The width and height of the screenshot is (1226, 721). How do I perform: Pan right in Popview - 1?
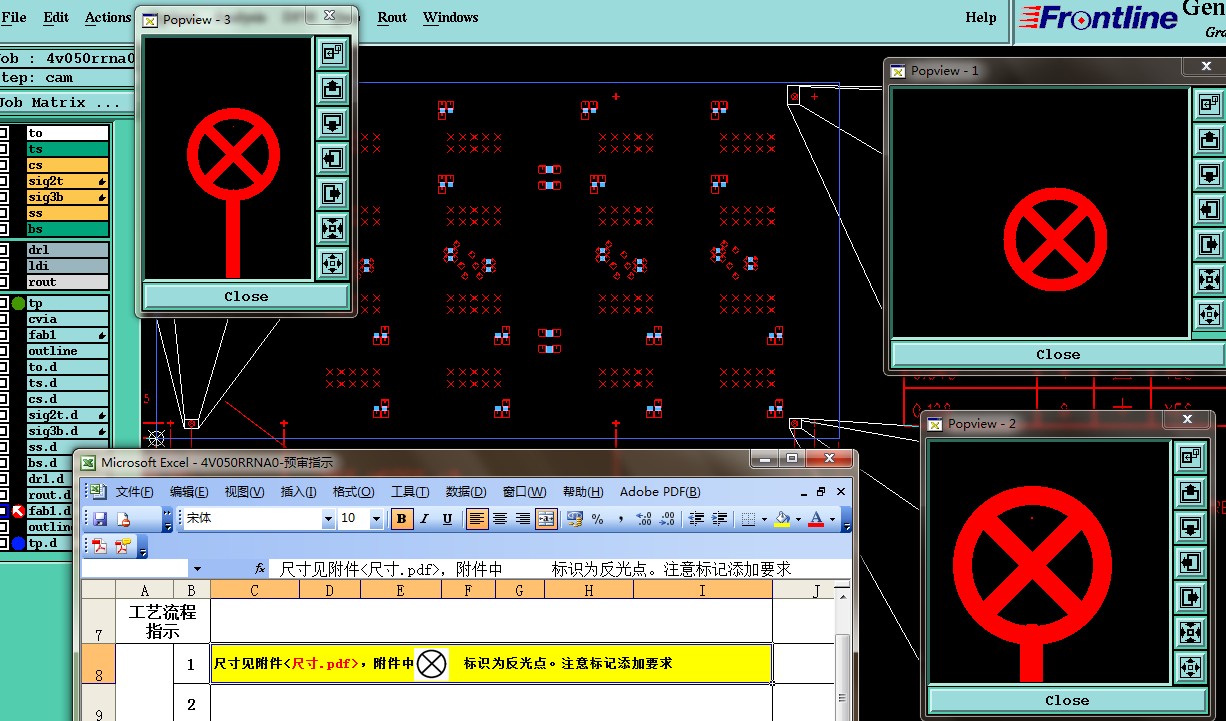pyautogui.click(x=1209, y=244)
